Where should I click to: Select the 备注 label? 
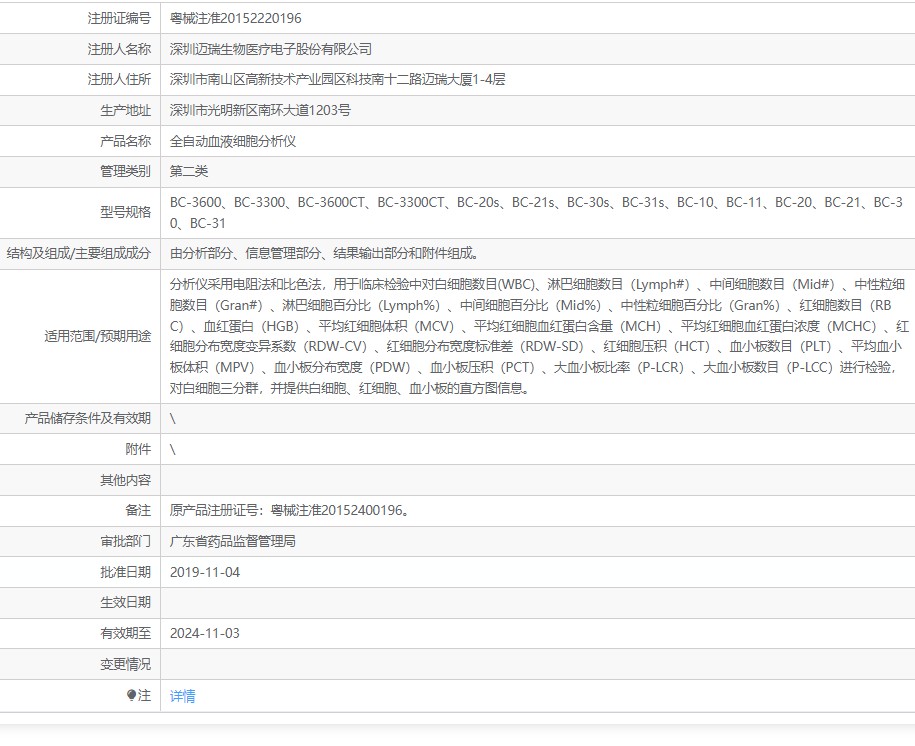[x=138, y=510]
